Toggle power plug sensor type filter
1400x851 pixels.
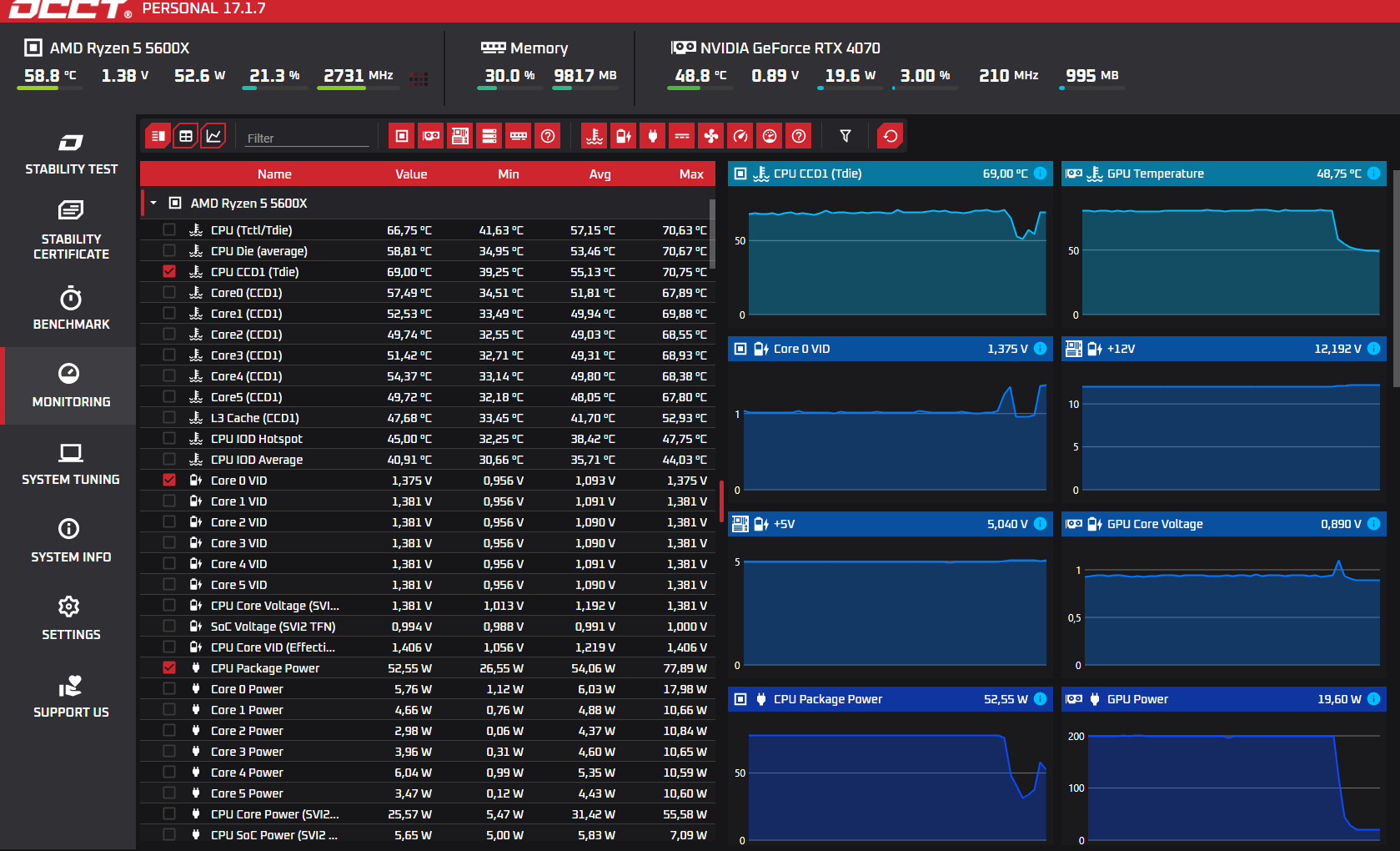(x=653, y=136)
